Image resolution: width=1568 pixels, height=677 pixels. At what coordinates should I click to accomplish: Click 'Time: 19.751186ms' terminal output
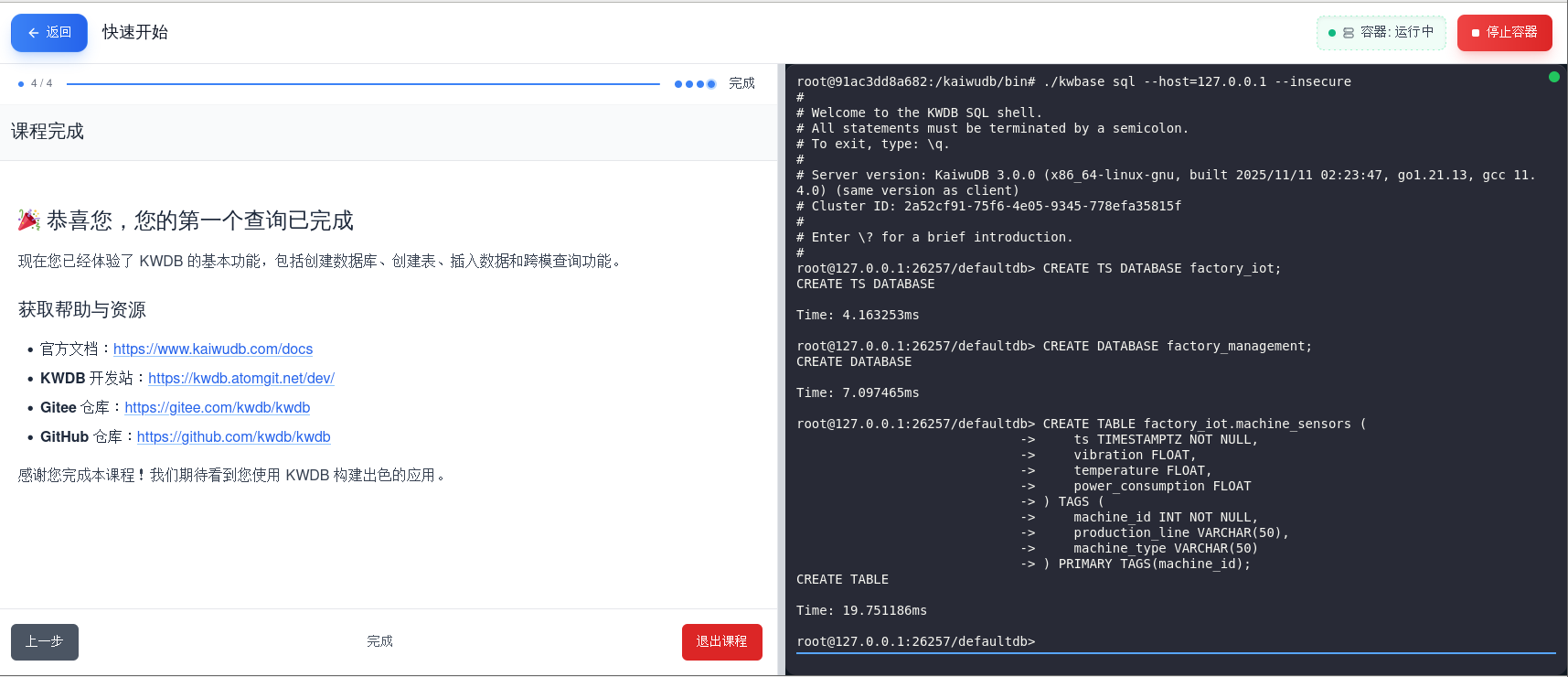[861, 610]
